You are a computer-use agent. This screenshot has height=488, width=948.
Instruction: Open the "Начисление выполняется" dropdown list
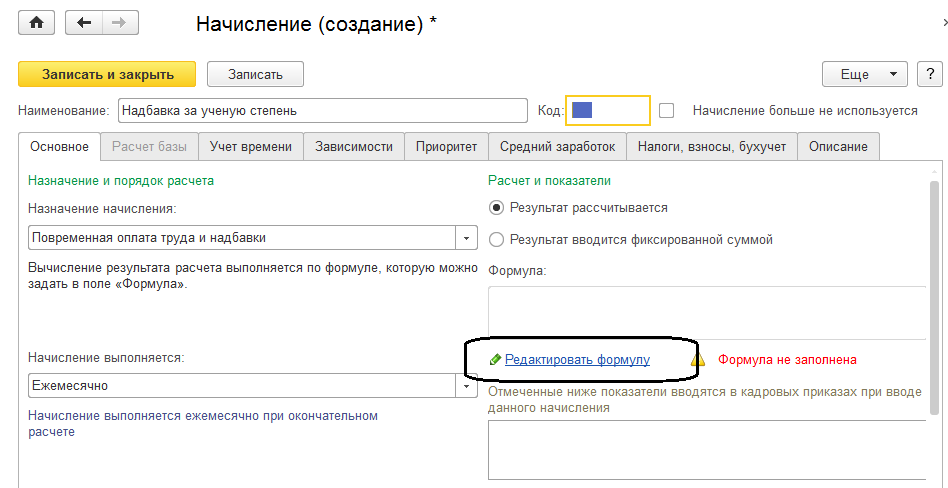pyautogui.click(x=467, y=385)
